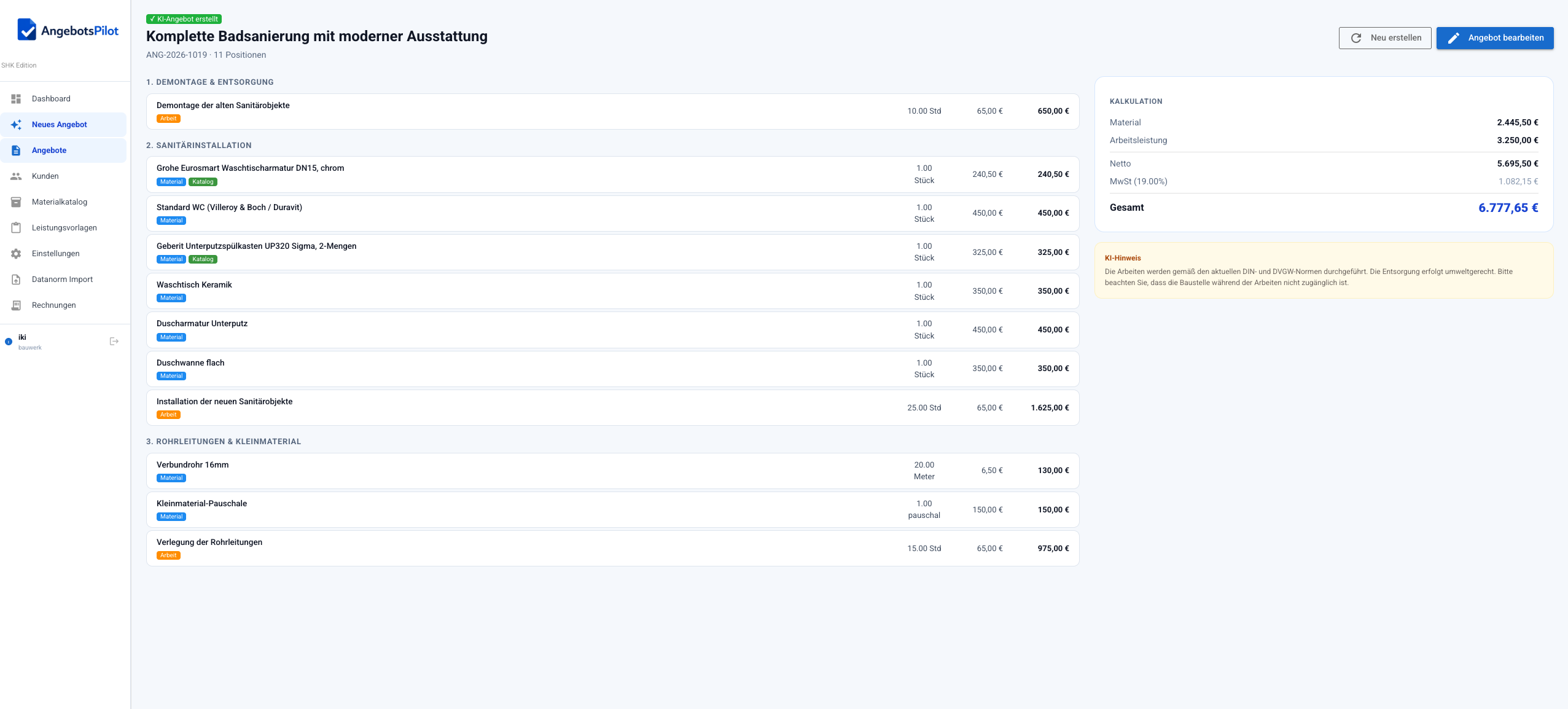Click the Dashboard grid icon

16,99
